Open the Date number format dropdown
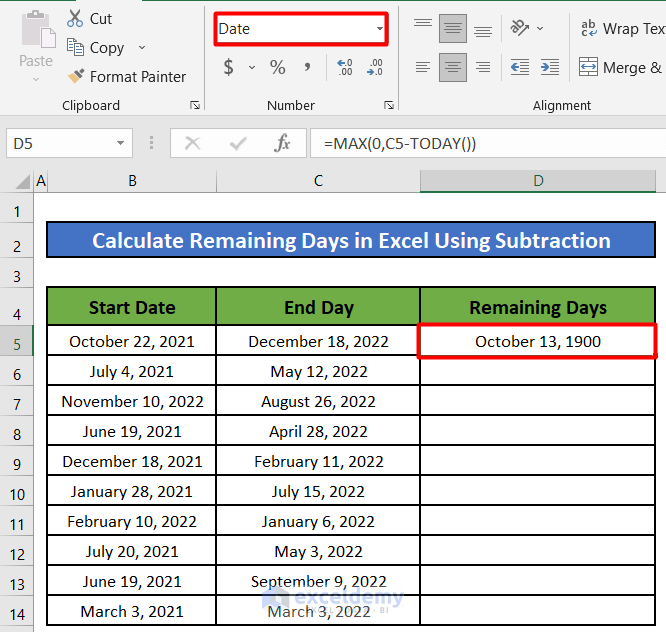666x632 pixels. [380, 29]
